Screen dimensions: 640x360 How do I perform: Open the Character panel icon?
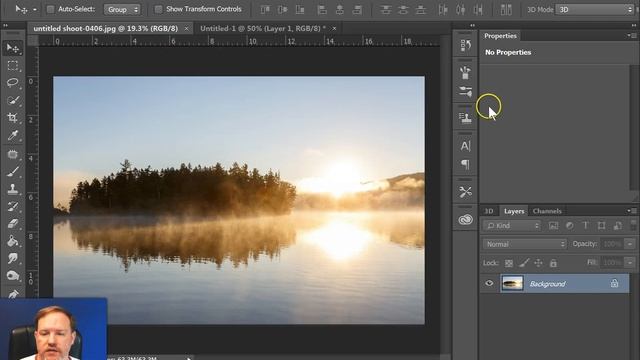tap(465, 146)
